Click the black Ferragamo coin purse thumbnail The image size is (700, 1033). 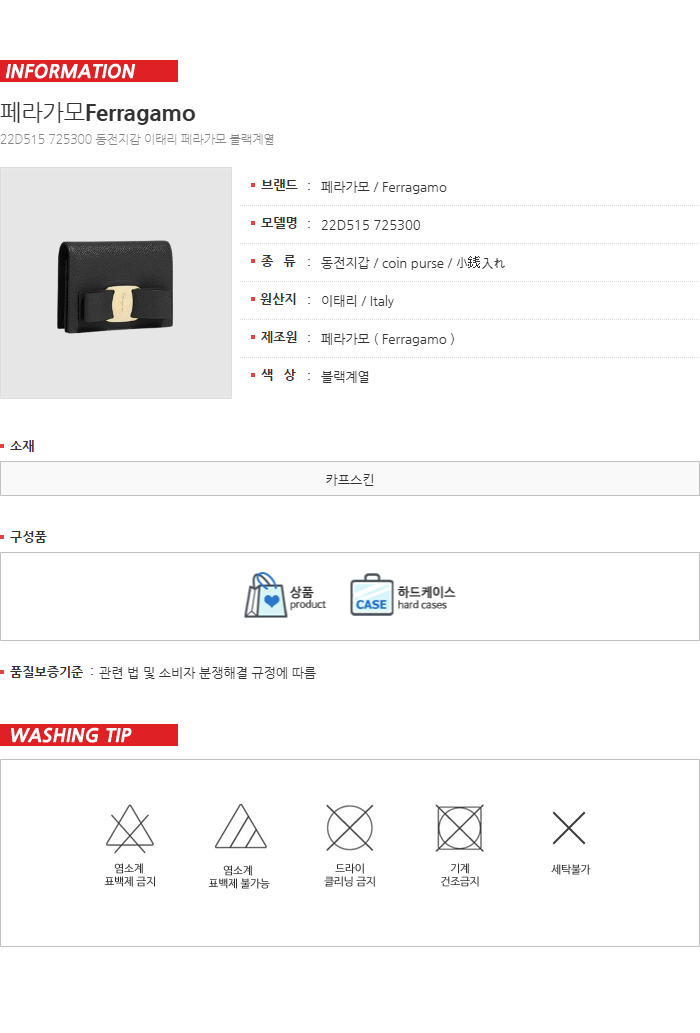tap(116, 283)
